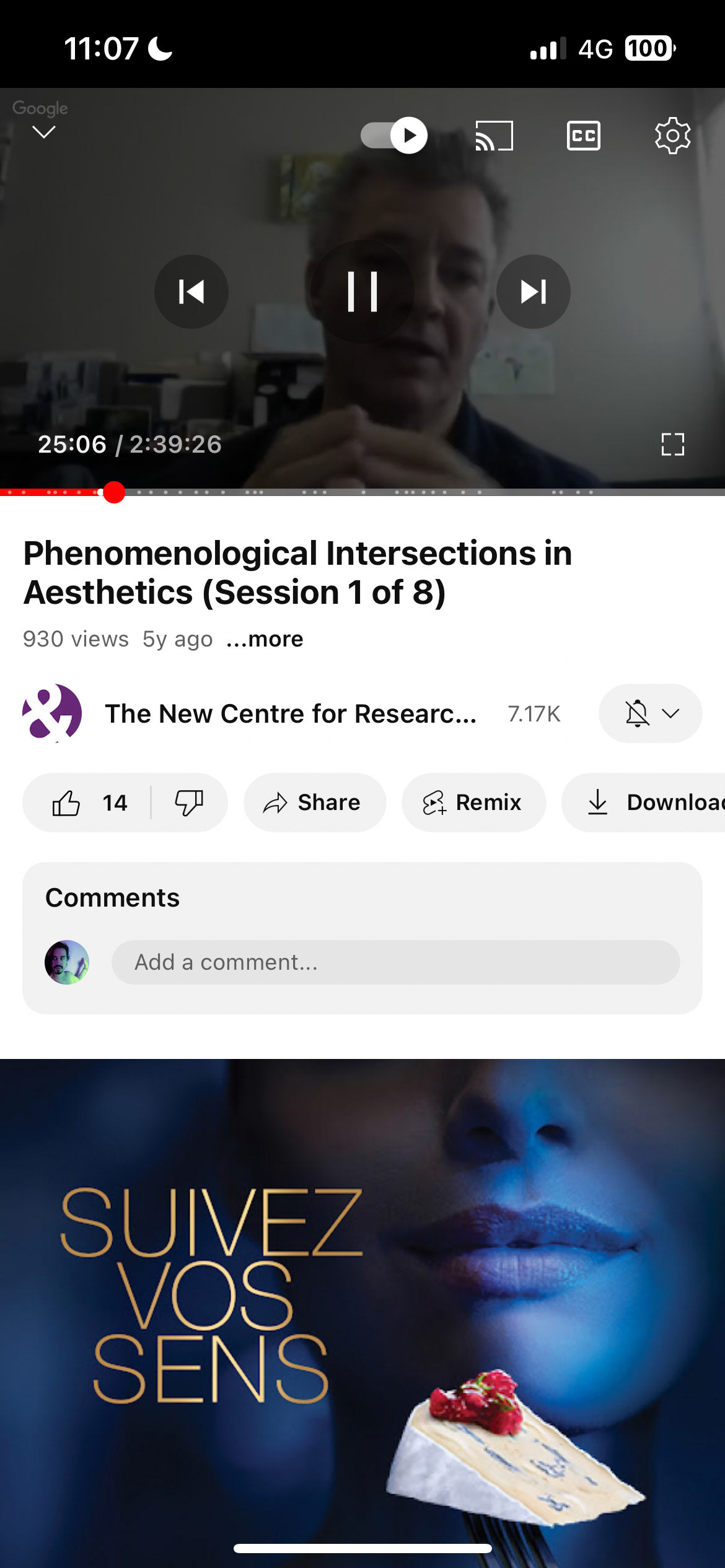This screenshot has height=1568, width=725.
Task: Click the red progress bar scrubber
Action: [x=114, y=492]
